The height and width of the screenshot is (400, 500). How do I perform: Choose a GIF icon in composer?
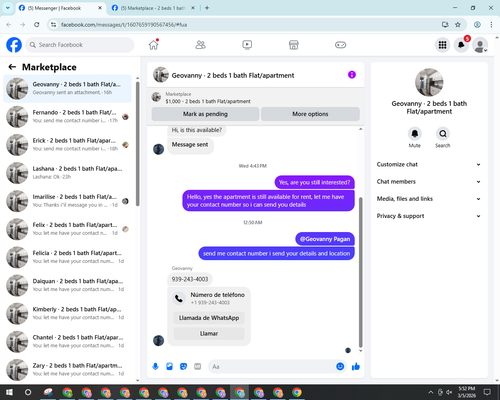coord(197,367)
